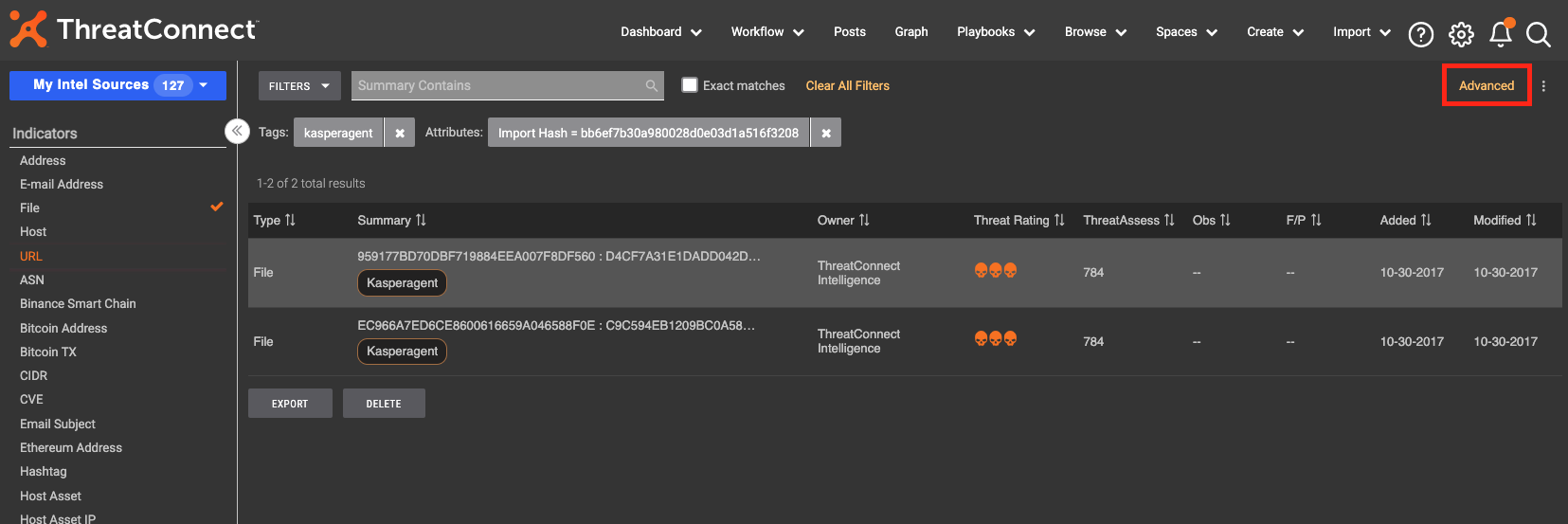
Task: Click kasperagent tag filter chip
Action: click(x=338, y=133)
